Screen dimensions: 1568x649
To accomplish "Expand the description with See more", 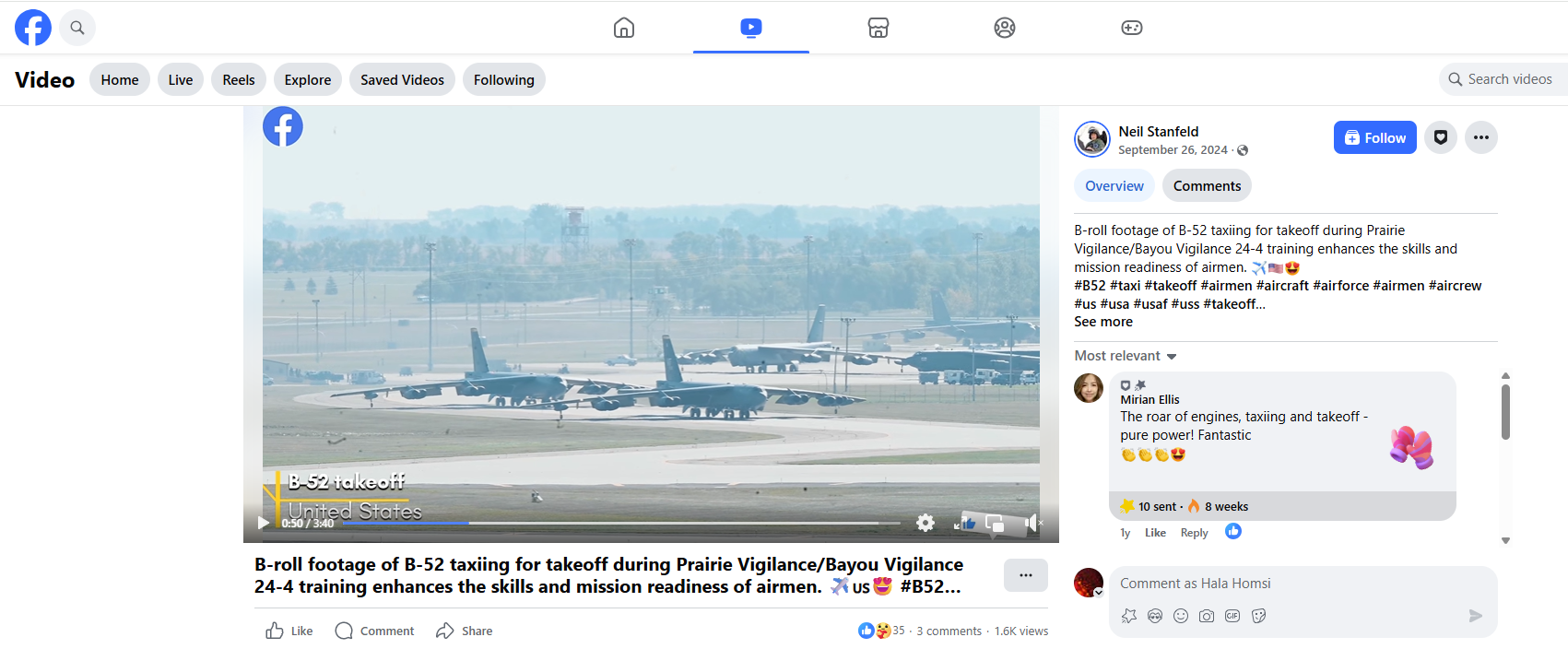I will click(x=1102, y=322).
